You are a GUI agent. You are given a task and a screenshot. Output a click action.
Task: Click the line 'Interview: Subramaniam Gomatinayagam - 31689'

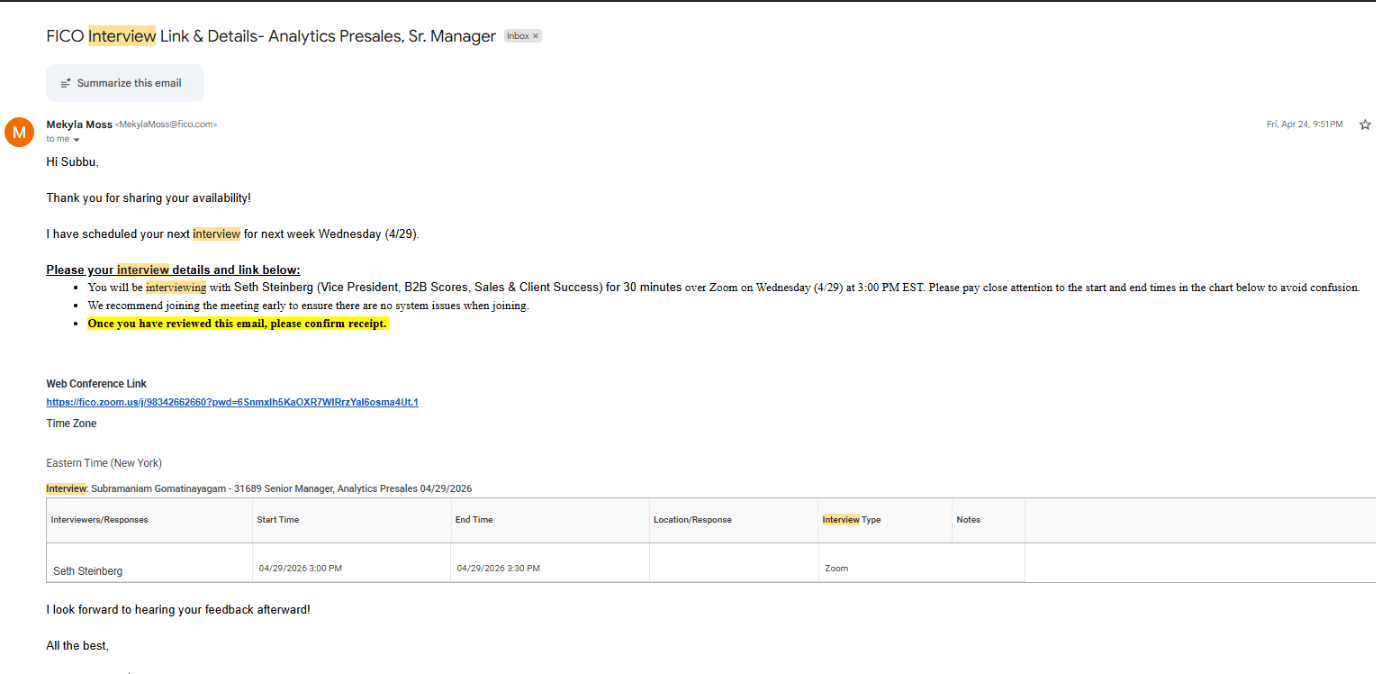click(x=259, y=489)
